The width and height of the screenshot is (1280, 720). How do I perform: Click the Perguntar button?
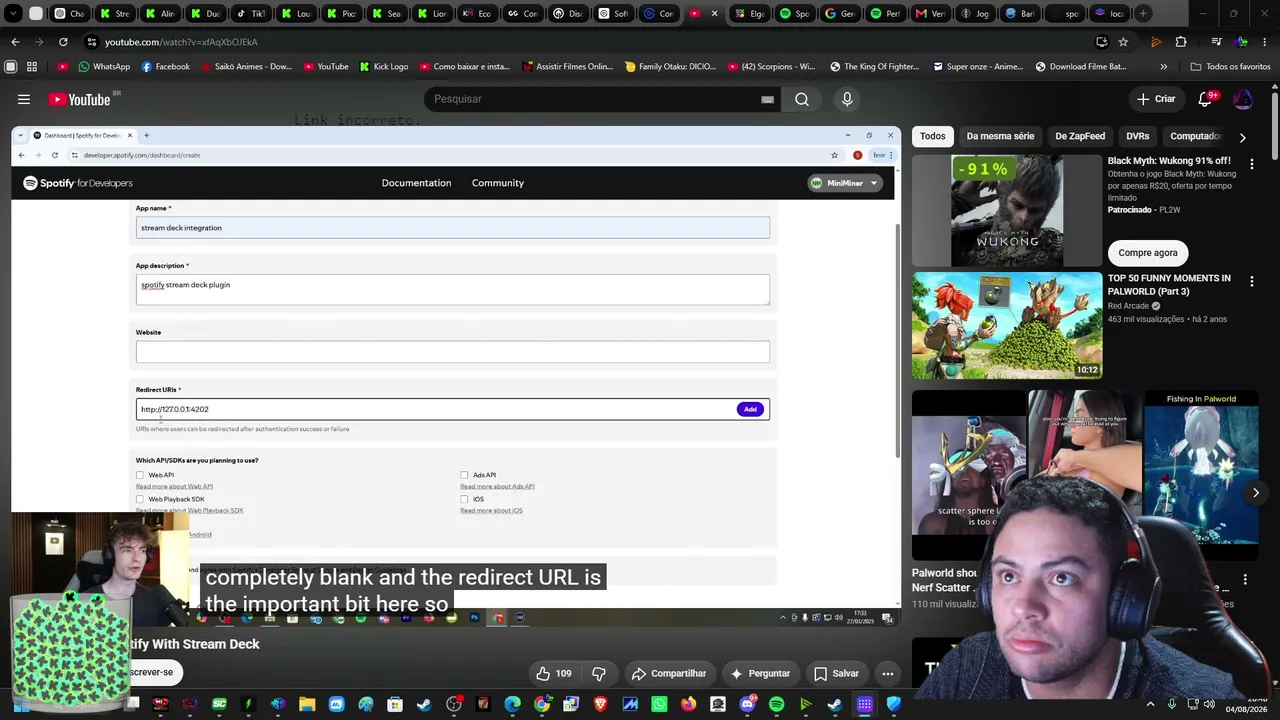(760, 673)
